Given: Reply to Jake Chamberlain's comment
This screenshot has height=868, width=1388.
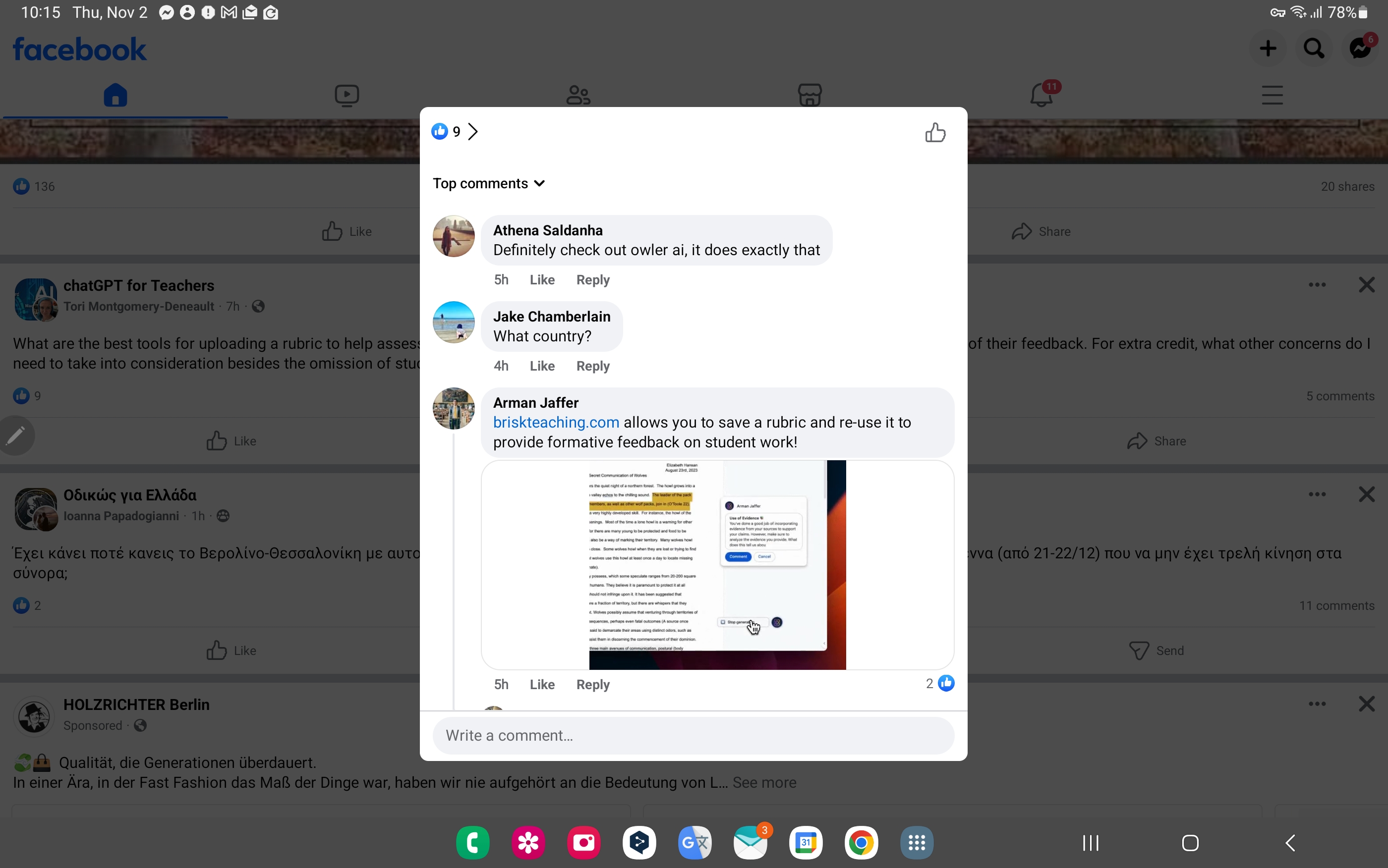Looking at the screenshot, I should tap(593, 366).
